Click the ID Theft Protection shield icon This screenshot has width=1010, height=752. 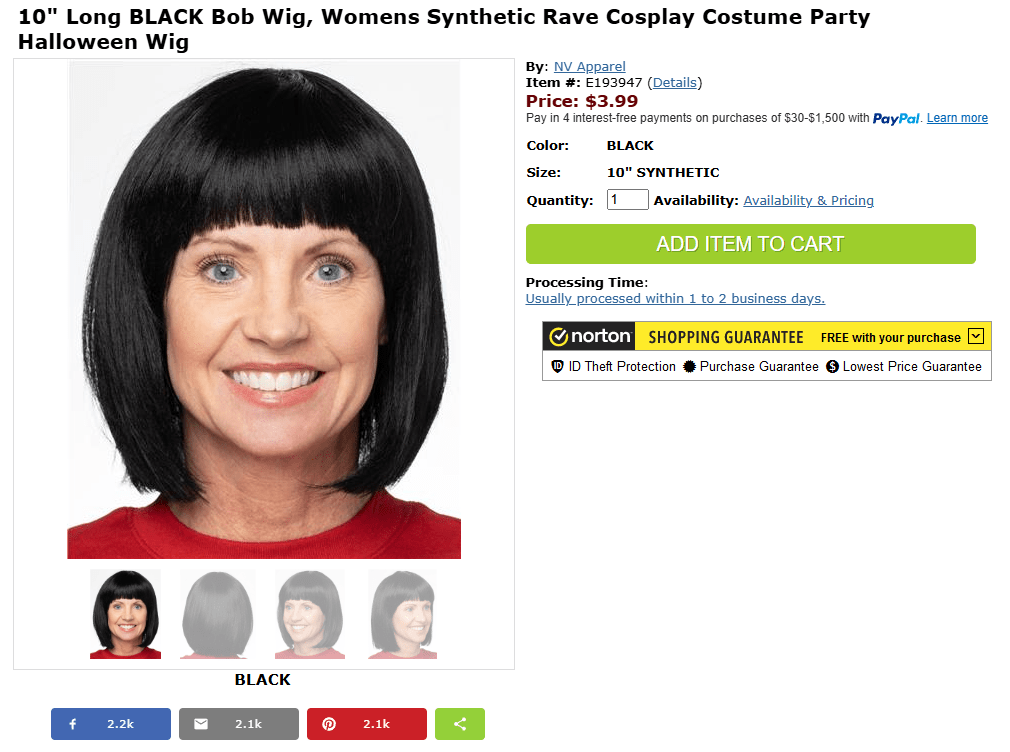558,367
